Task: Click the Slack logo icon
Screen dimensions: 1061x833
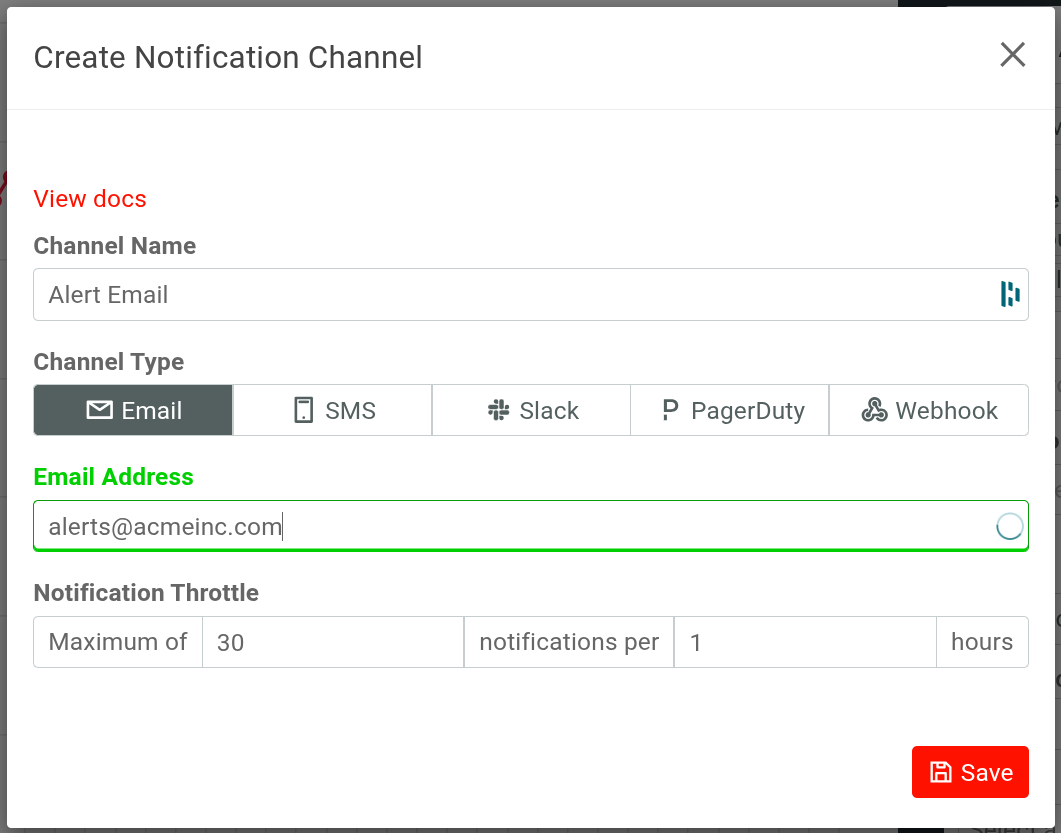Action: click(x=494, y=410)
